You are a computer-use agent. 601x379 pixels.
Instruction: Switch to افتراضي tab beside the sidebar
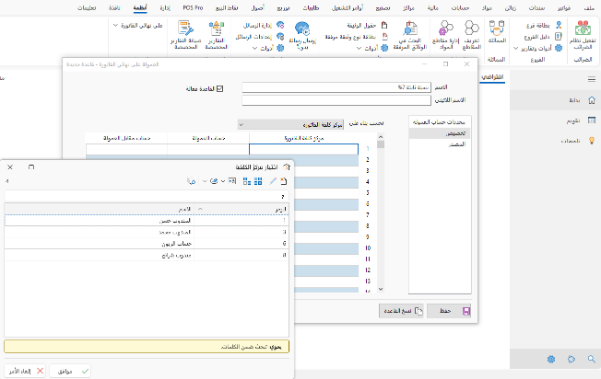click(492, 77)
